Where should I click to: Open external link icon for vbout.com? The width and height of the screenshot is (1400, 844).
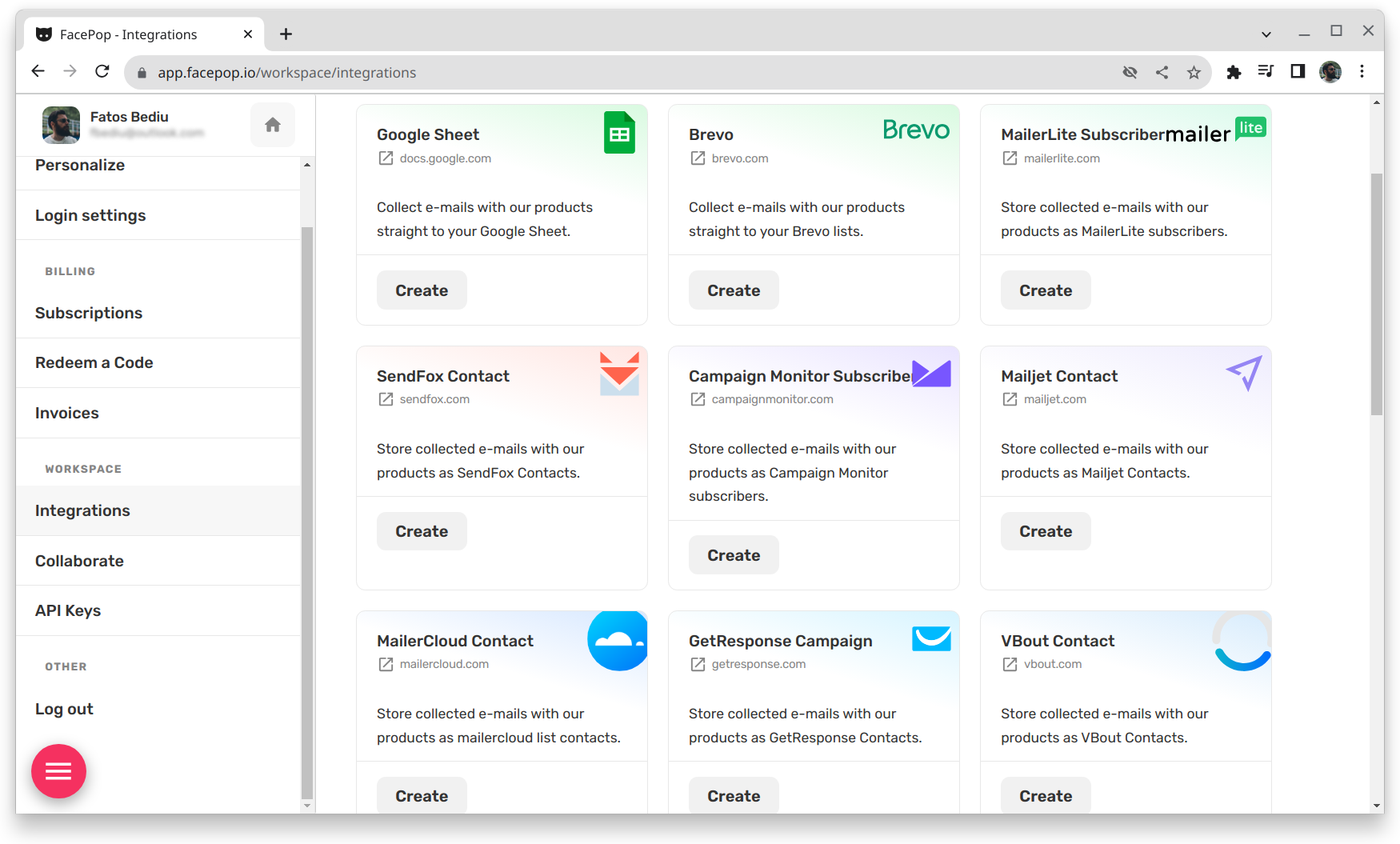click(x=1010, y=664)
